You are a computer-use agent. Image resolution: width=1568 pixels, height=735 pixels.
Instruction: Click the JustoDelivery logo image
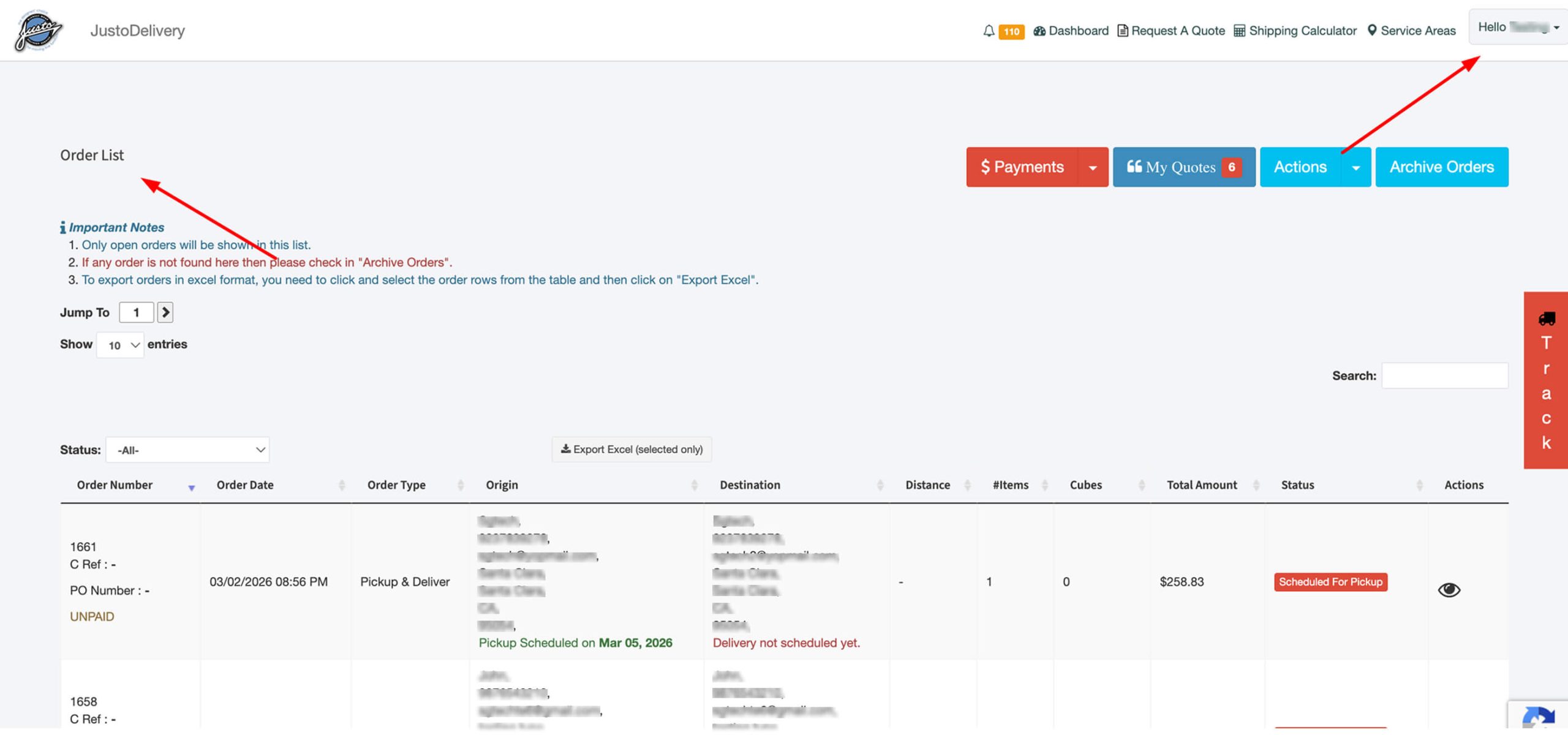point(39,31)
